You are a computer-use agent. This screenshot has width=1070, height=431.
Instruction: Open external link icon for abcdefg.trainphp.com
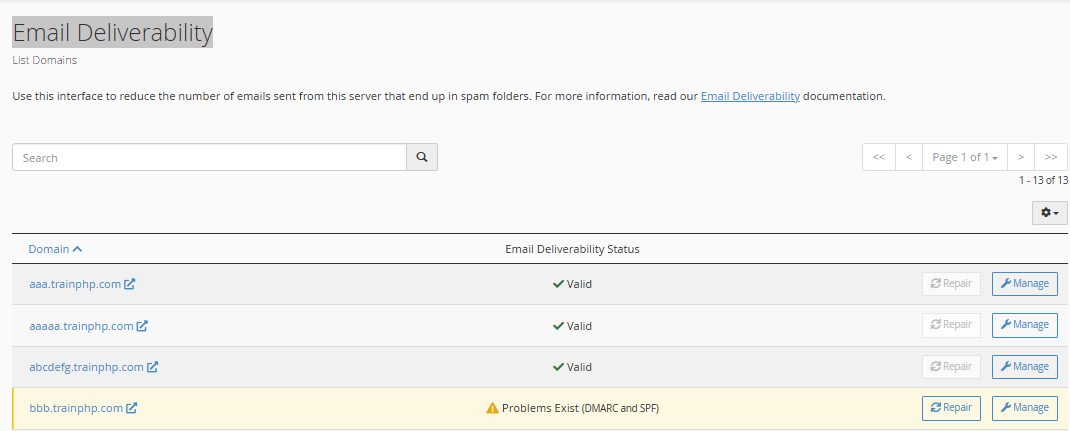[153, 367]
